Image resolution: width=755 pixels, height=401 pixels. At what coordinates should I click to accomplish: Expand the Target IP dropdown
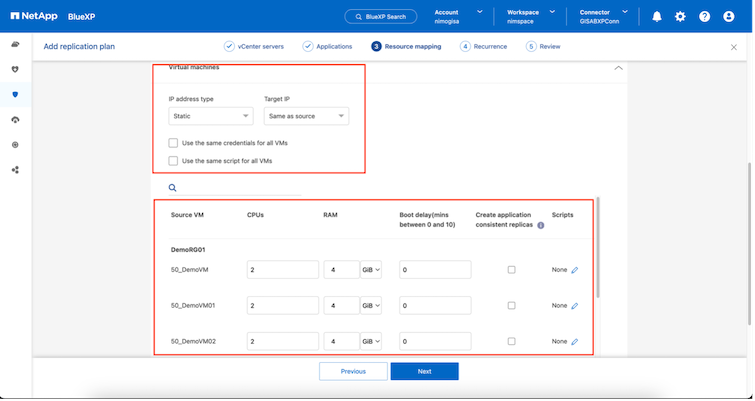pos(305,116)
